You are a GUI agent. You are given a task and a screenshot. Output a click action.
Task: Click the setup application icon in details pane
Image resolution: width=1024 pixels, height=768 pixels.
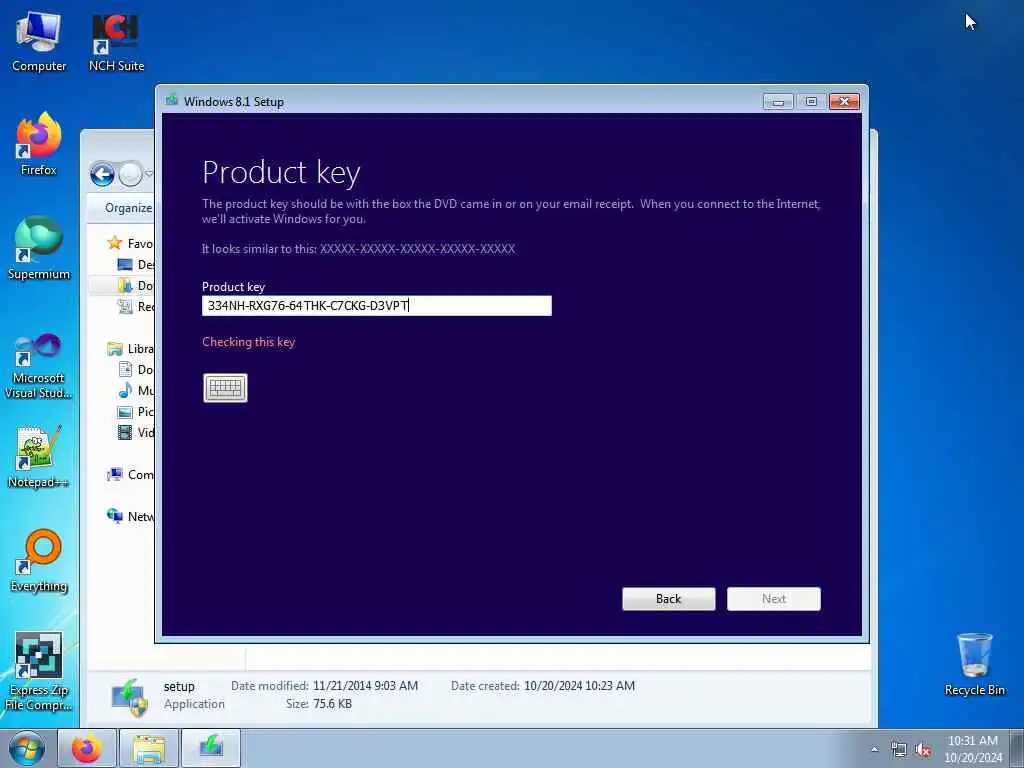pos(130,696)
